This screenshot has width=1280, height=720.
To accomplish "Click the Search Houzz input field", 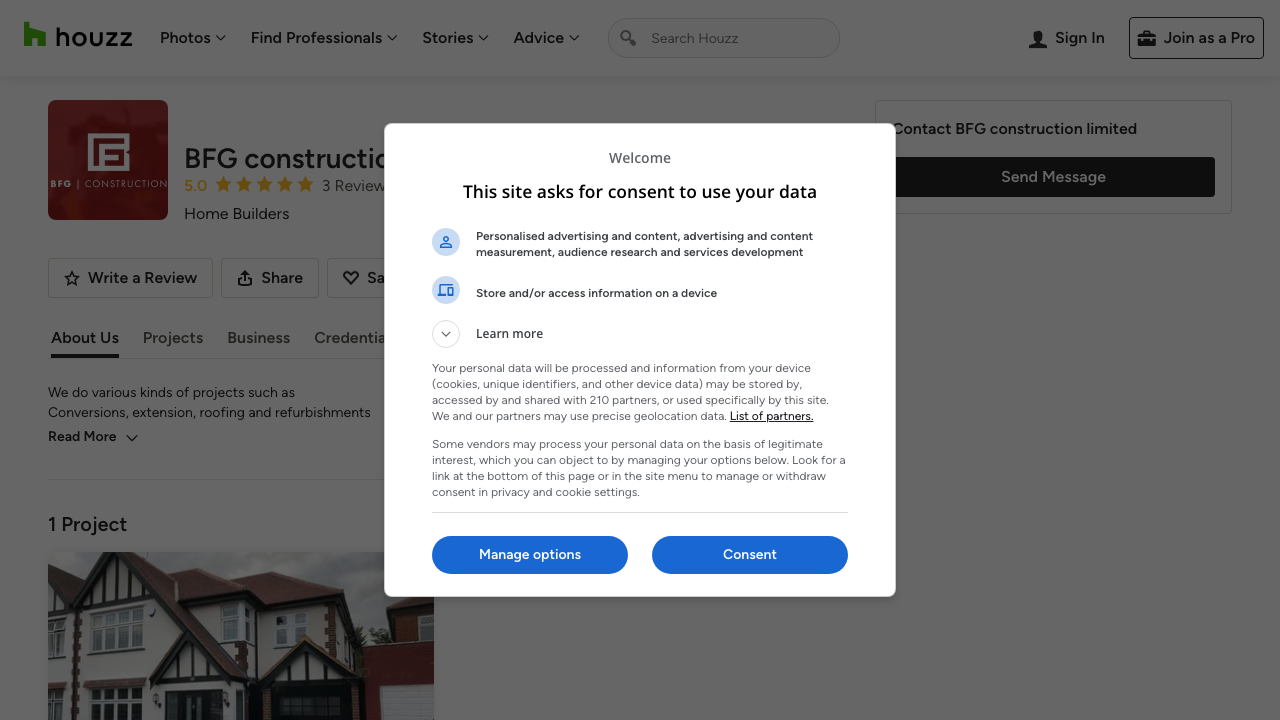I will coord(738,38).
